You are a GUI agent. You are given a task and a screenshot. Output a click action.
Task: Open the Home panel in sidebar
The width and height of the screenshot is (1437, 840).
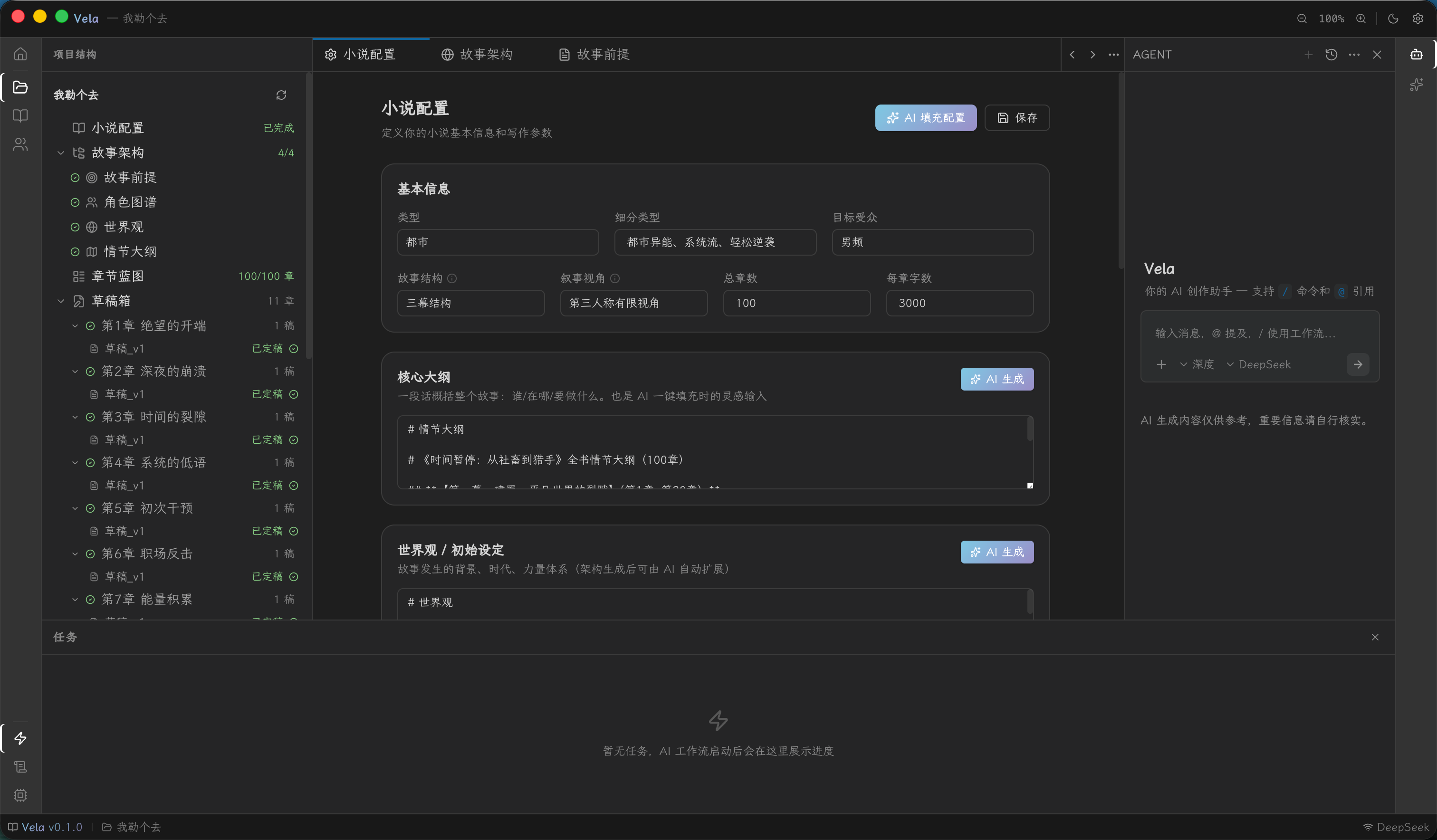tap(20, 54)
